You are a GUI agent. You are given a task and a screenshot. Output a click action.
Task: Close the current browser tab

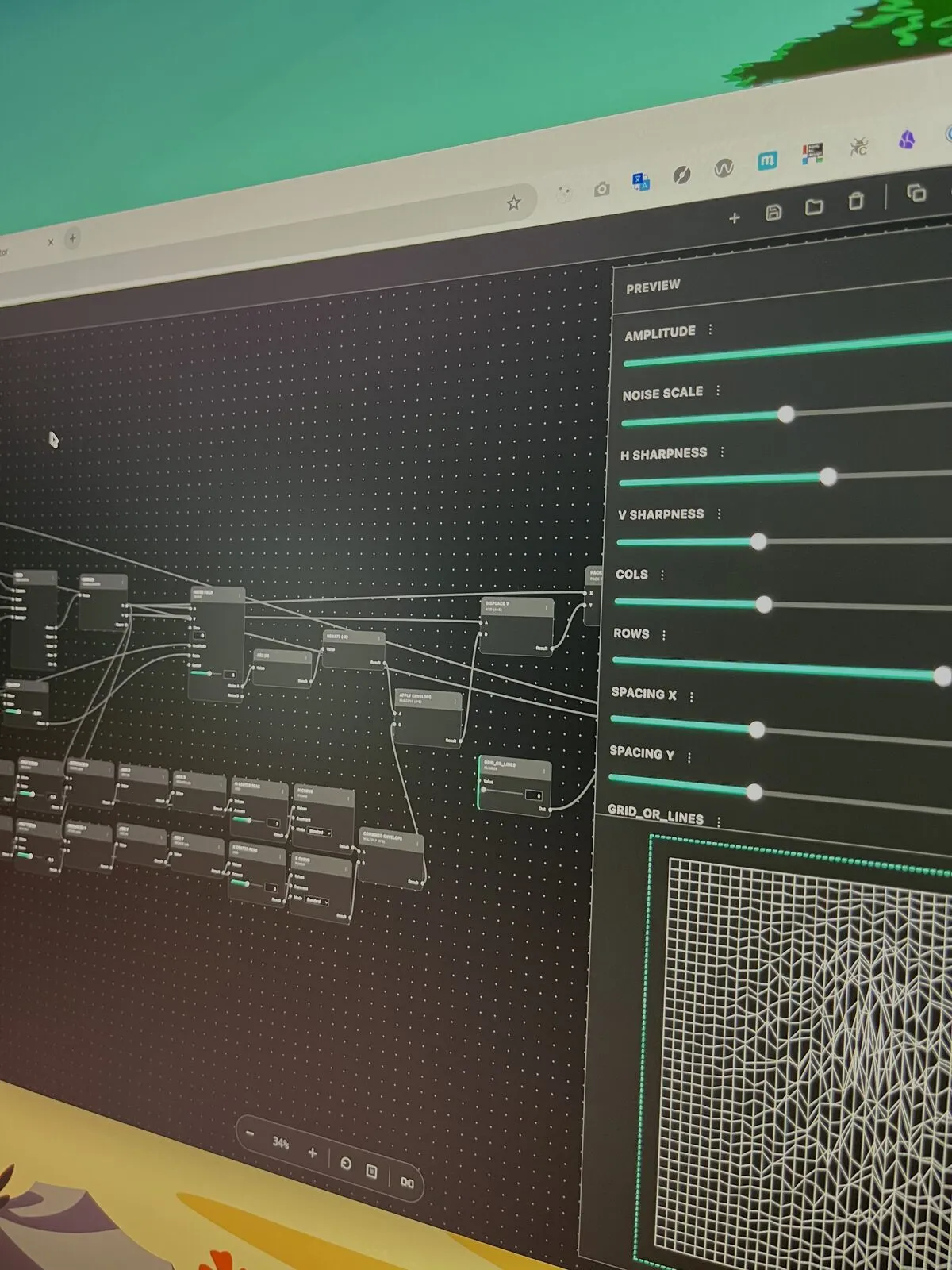click(50, 242)
